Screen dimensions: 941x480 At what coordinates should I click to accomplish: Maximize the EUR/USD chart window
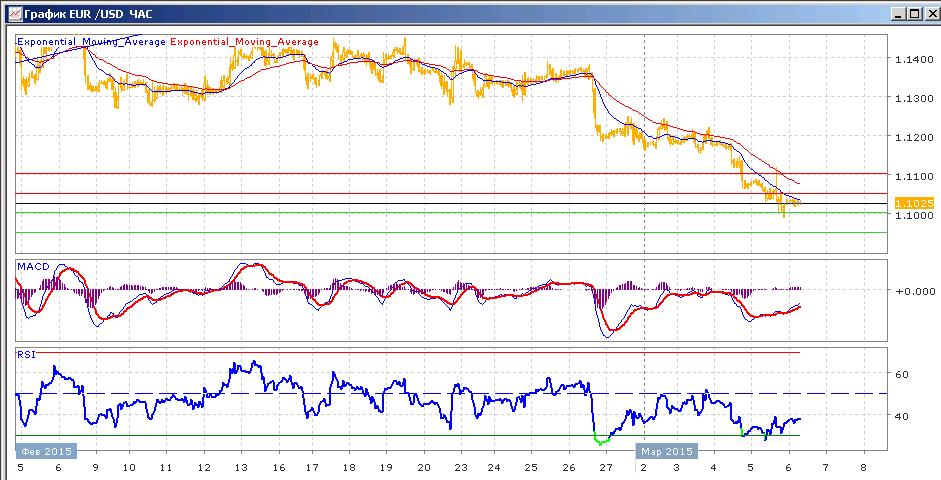click(914, 13)
